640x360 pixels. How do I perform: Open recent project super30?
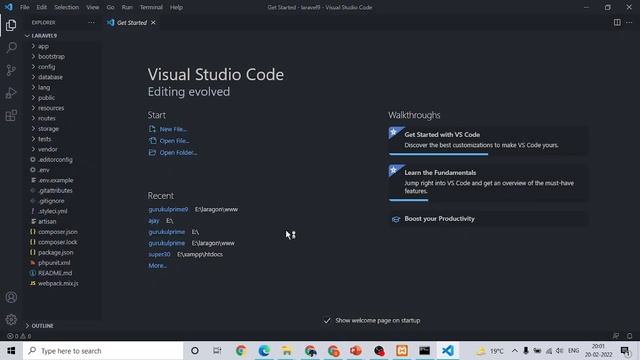(159, 254)
